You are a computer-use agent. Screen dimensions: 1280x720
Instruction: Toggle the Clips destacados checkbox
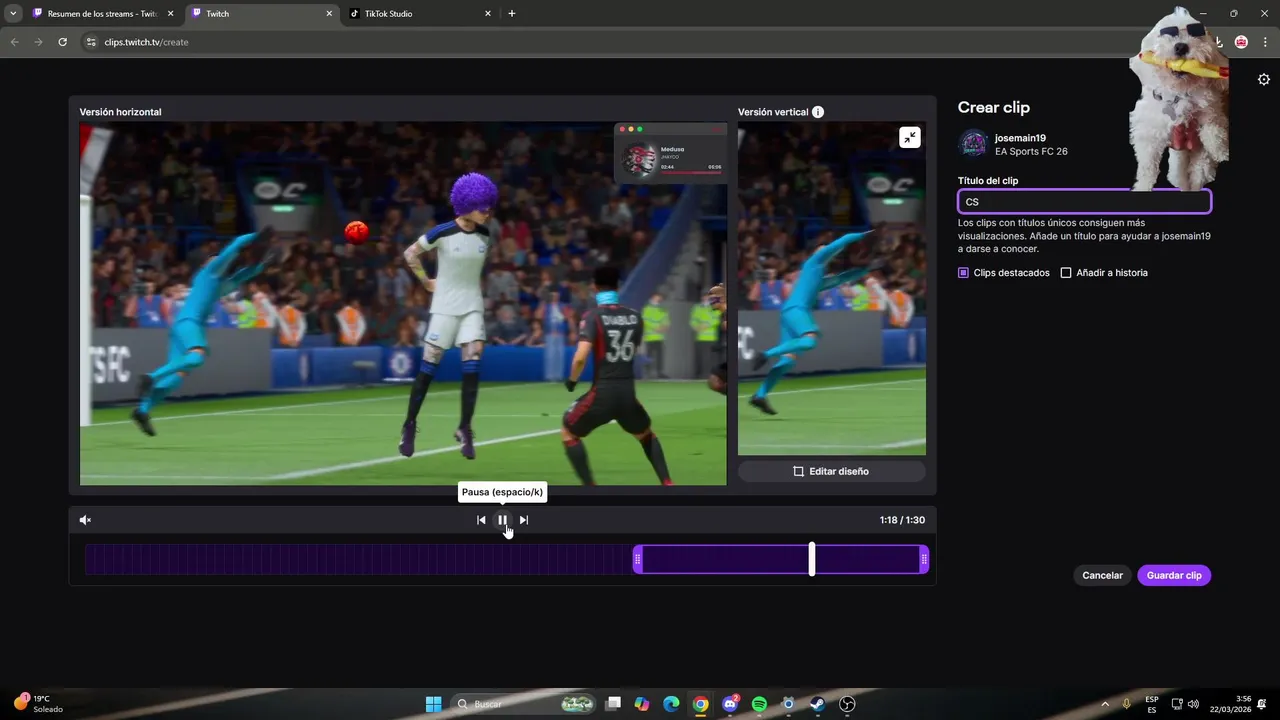(963, 273)
